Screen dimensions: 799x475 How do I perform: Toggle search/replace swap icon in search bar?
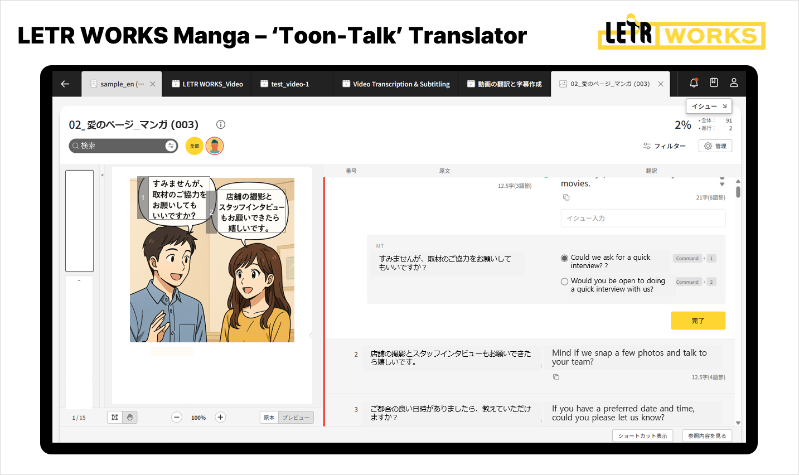click(171, 146)
